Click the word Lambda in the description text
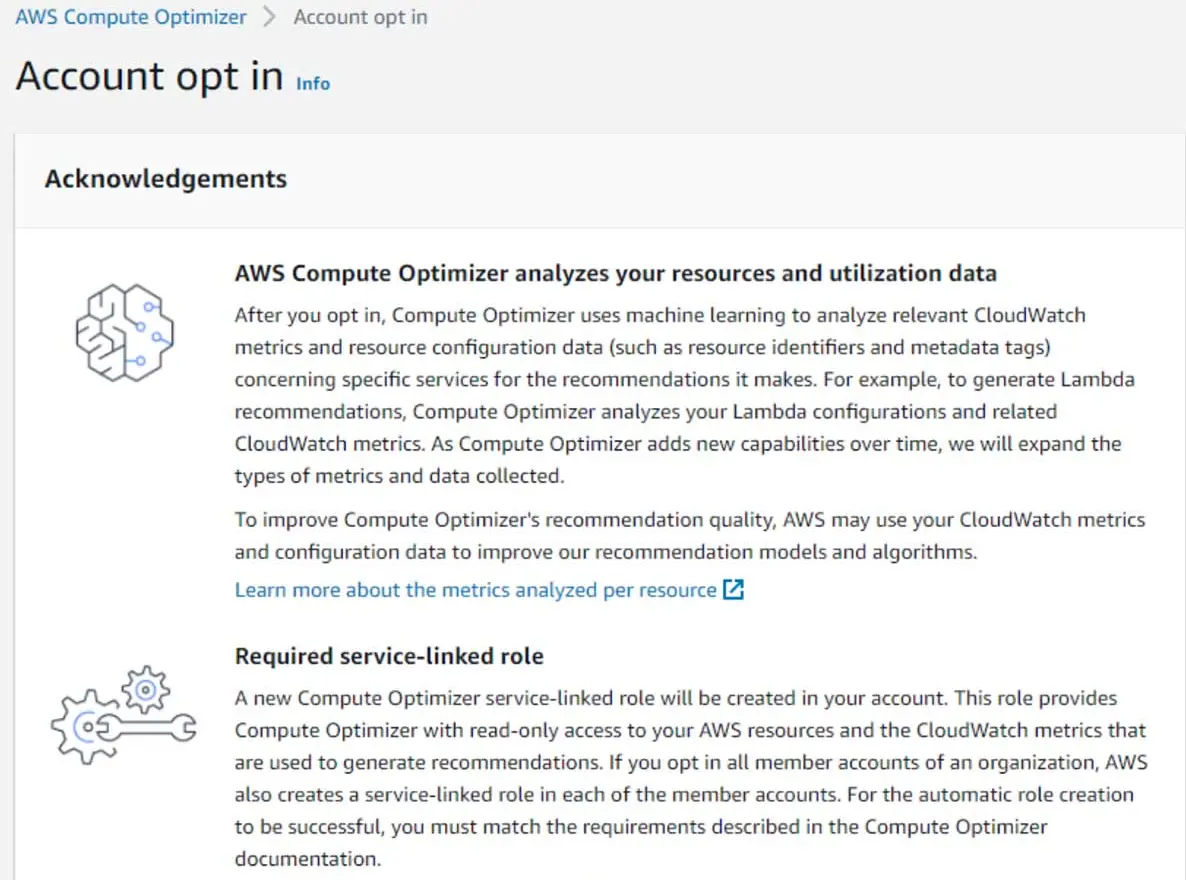This screenshot has width=1186, height=880. 1097,379
